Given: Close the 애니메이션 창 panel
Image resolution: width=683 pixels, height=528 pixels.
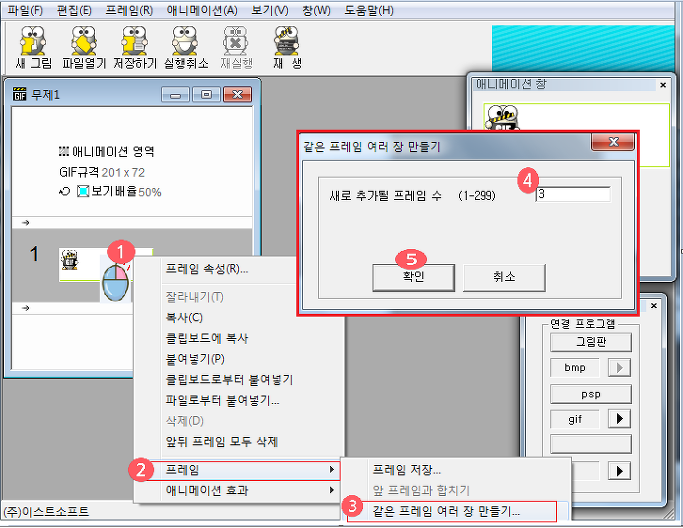Looking at the screenshot, I should pyautogui.click(x=663, y=85).
